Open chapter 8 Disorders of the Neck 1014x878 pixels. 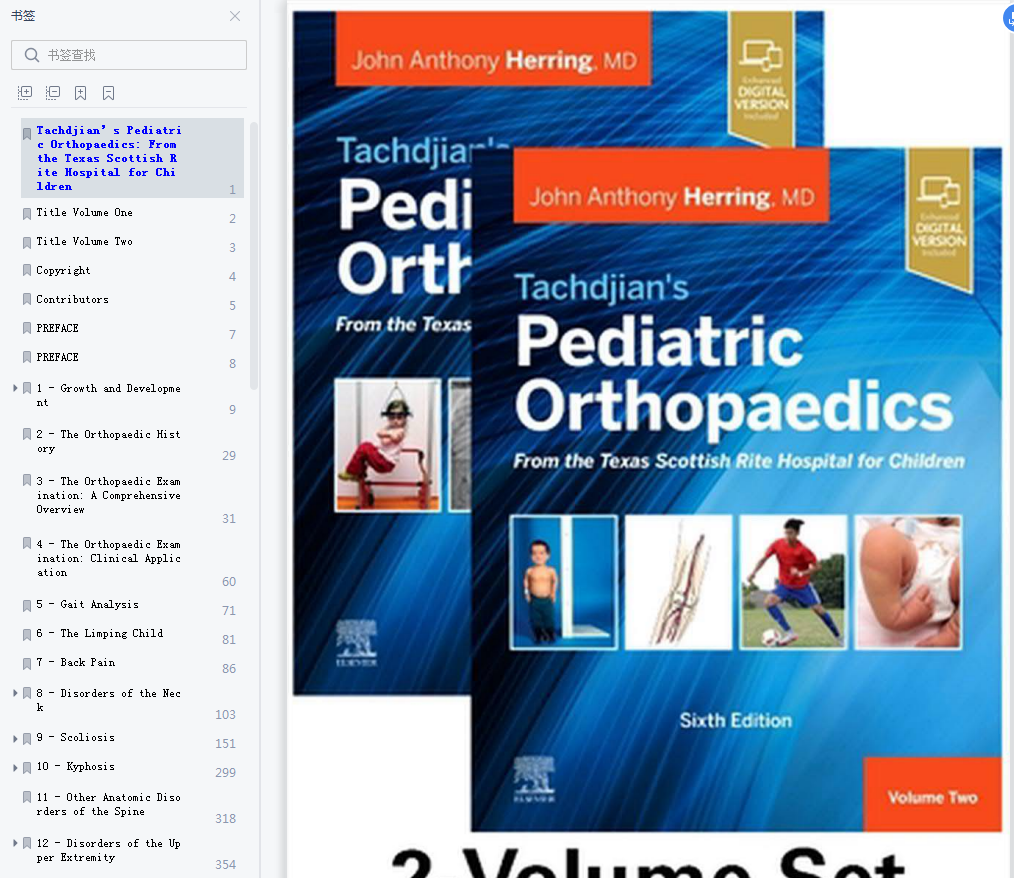pos(109,700)
